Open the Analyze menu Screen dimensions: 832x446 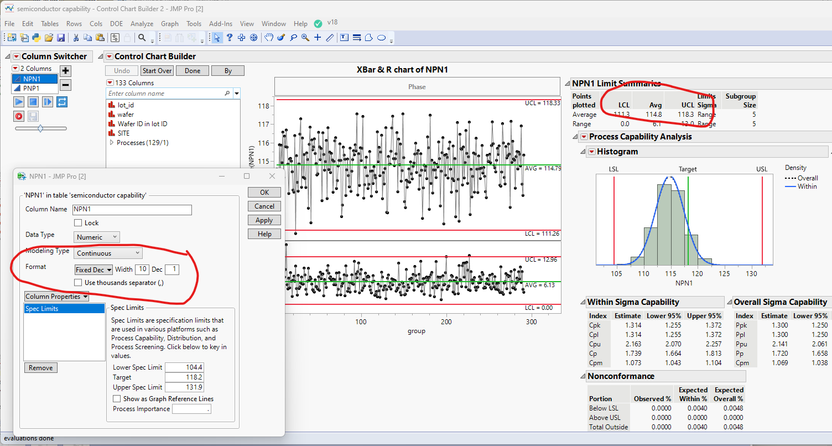(x=142, y=22)
